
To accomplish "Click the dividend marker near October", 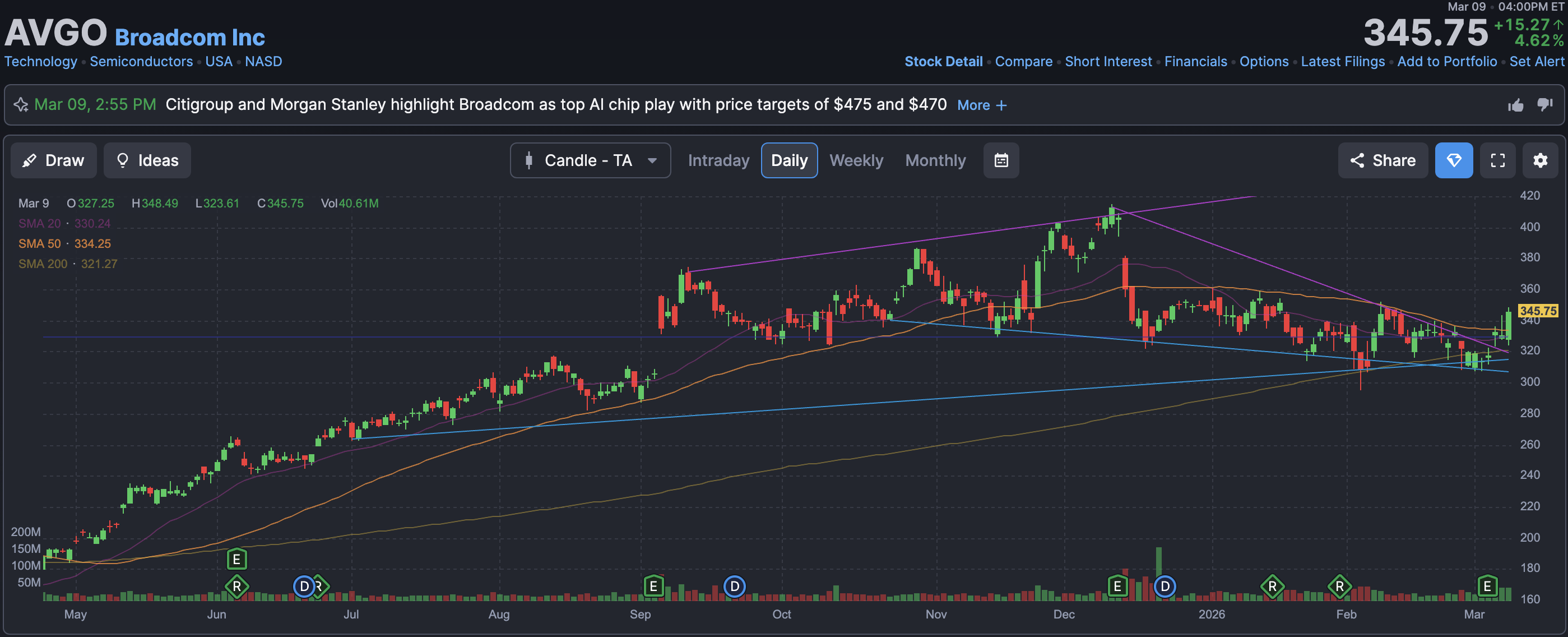I will pos(734,586).
